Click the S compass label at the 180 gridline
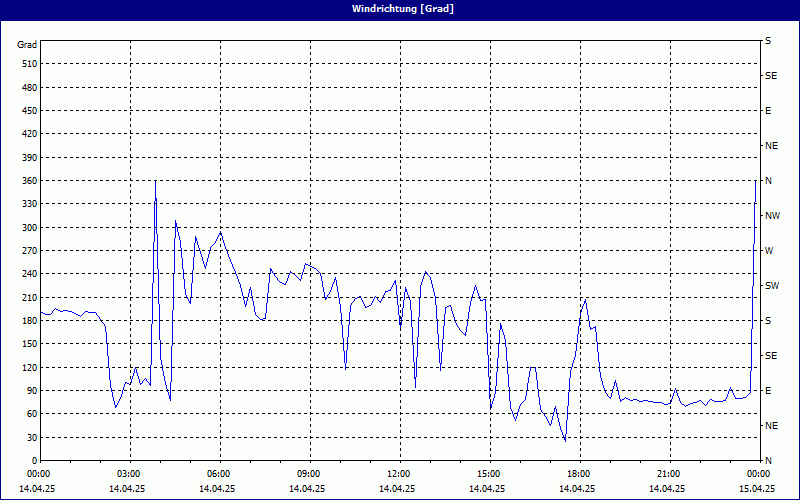 coord(768,321)
